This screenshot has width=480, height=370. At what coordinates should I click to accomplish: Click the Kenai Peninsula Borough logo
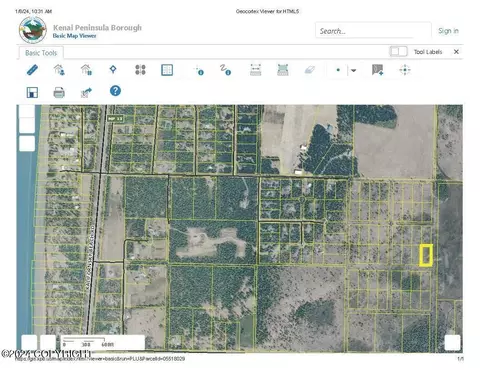33,30
